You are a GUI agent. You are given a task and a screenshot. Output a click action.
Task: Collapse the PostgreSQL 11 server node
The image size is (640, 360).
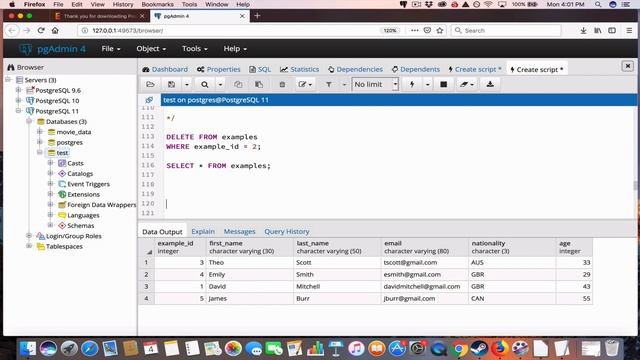point(19,111)
